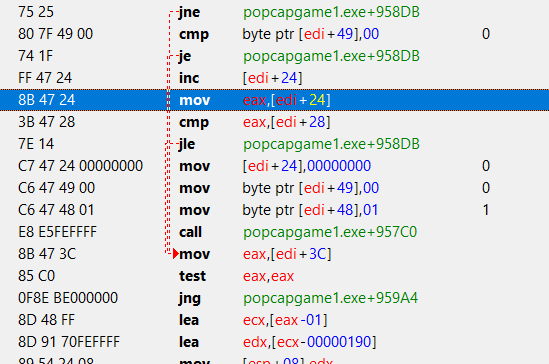The height and width of the screenshot is (364, 549).
Task: Select bytes '80 7F 49 00'
Action: [x=55, y=34]
